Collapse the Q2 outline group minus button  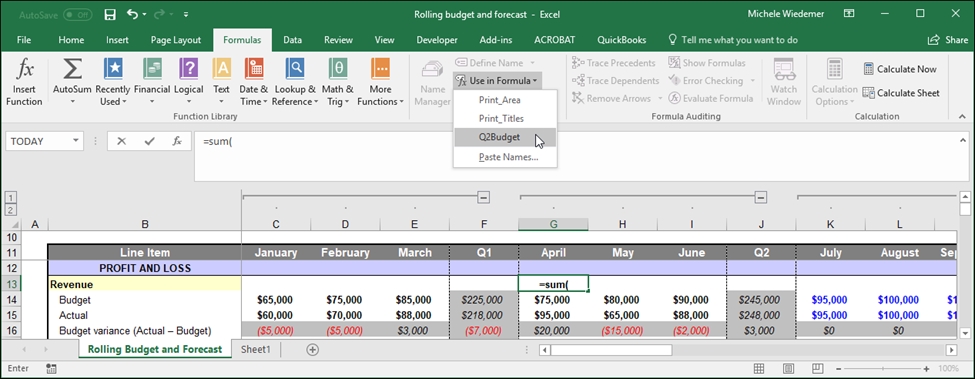(761, 198)
